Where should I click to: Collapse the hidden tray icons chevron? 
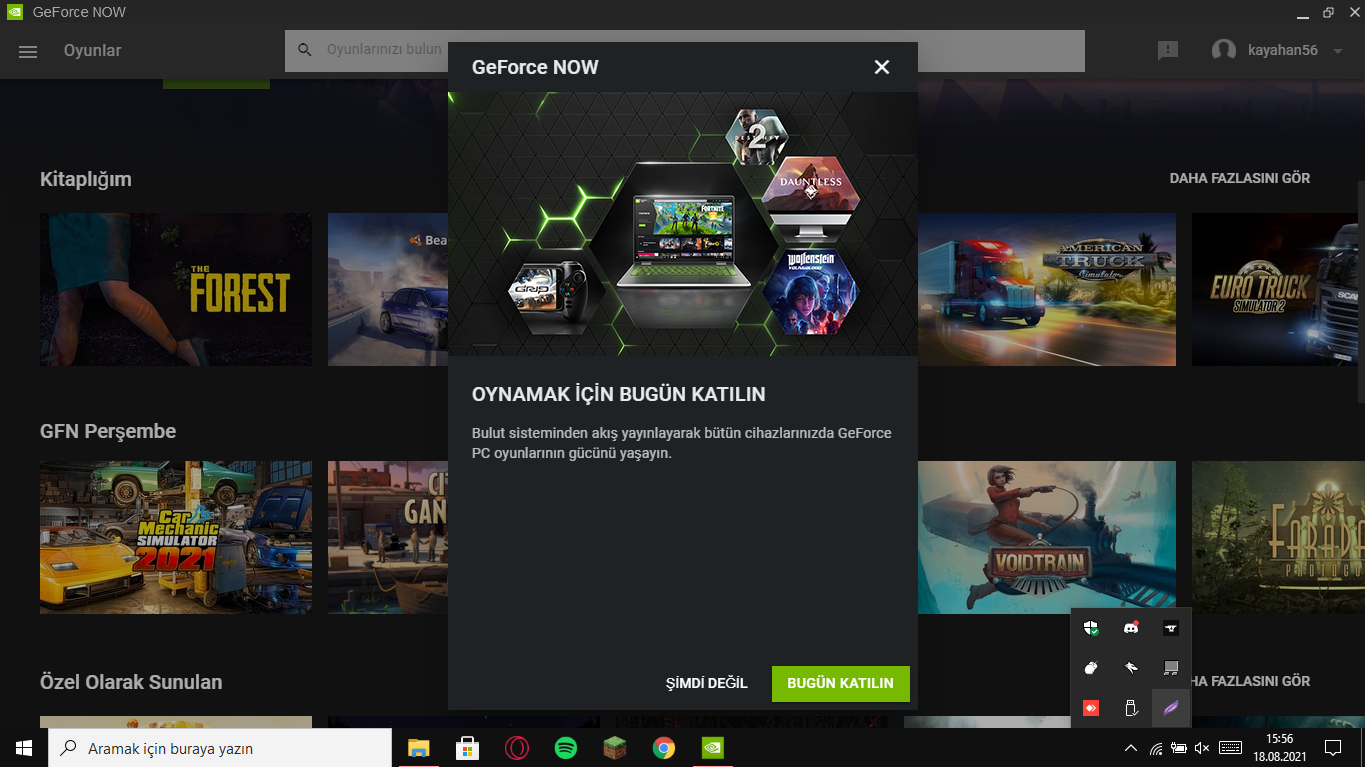click(1131, 748)
